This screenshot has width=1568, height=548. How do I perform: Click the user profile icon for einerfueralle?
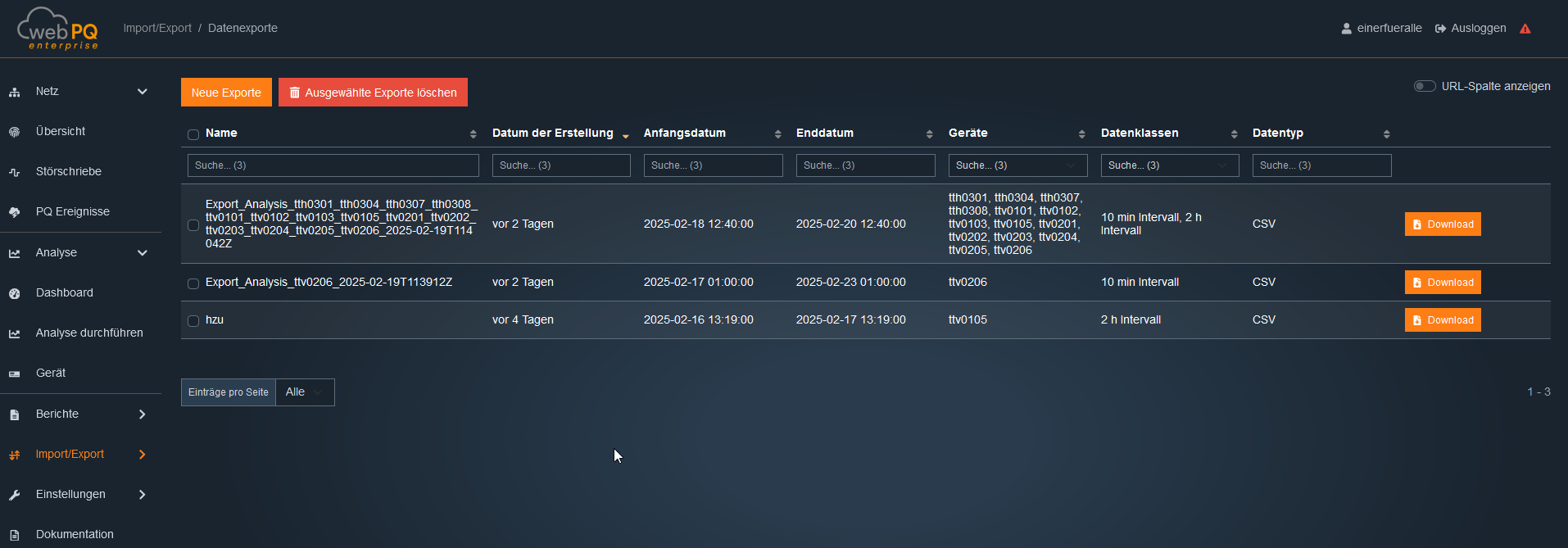tap(1346, 29)
